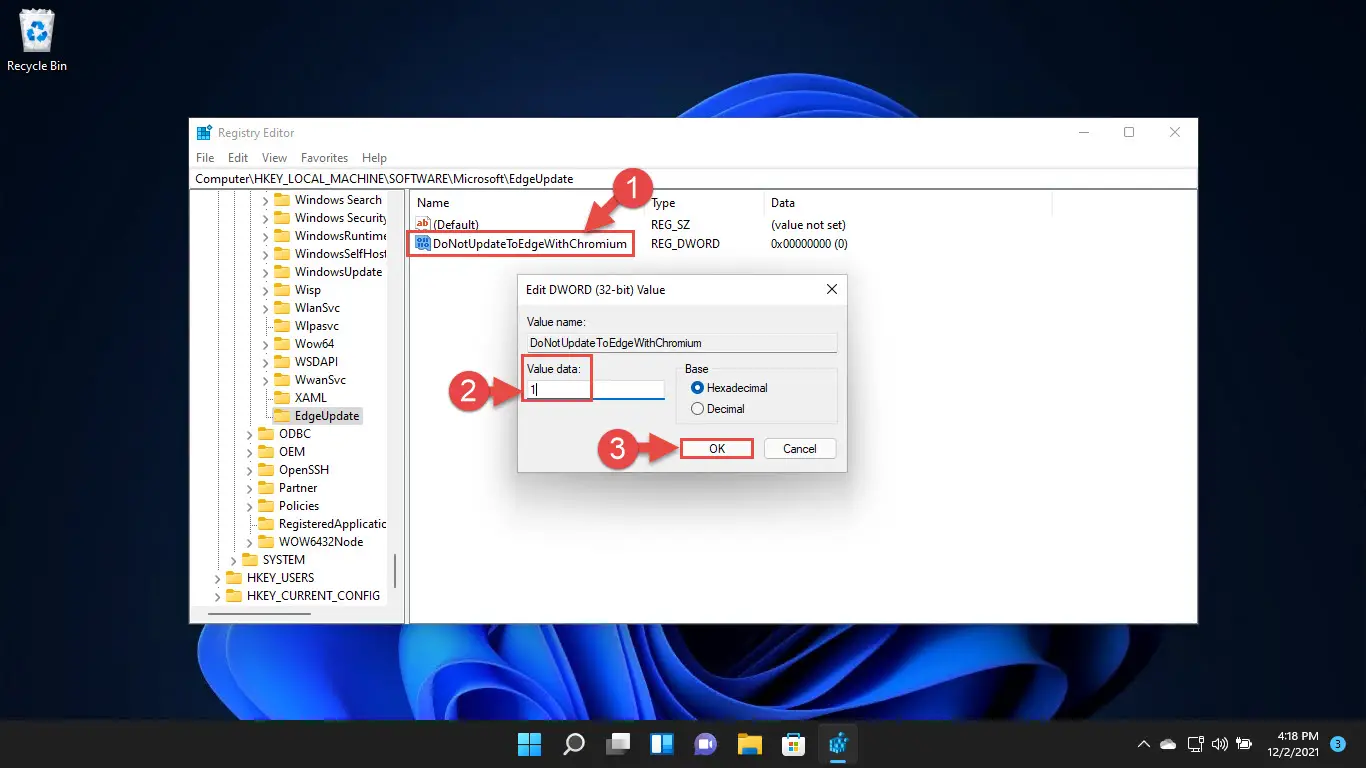The width and height of the screenshot is (1366, 768).
Task: Click the Registry Editor title bar icon
Action: [x=204, y=133]
